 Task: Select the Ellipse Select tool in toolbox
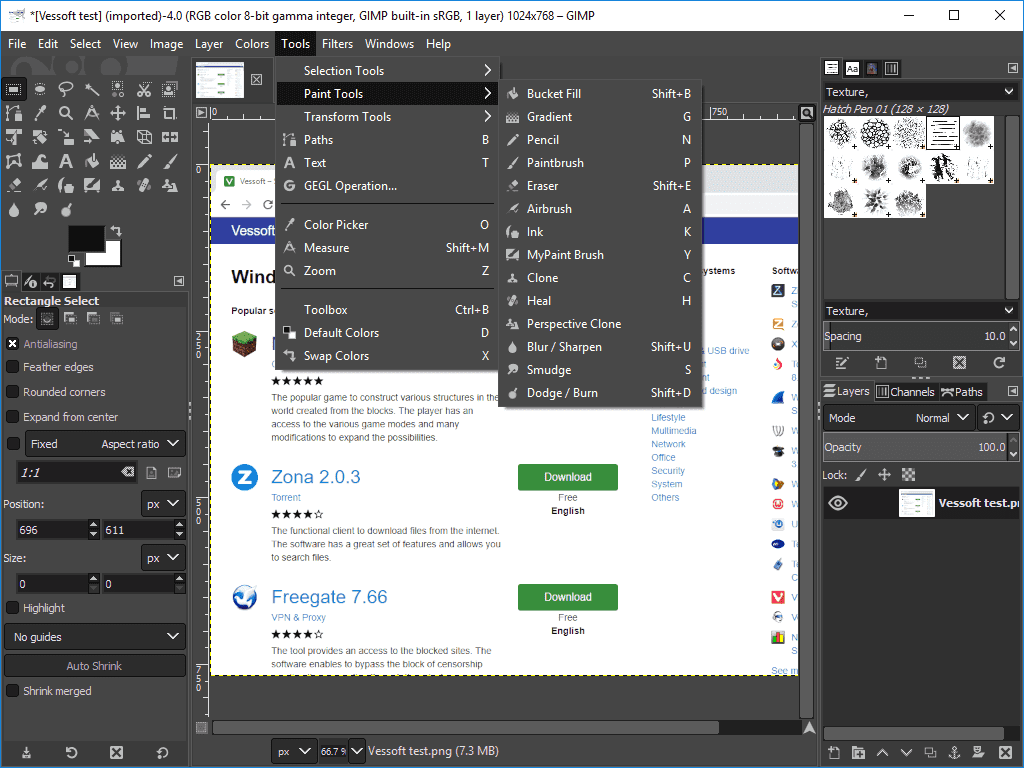click(39, 89)
